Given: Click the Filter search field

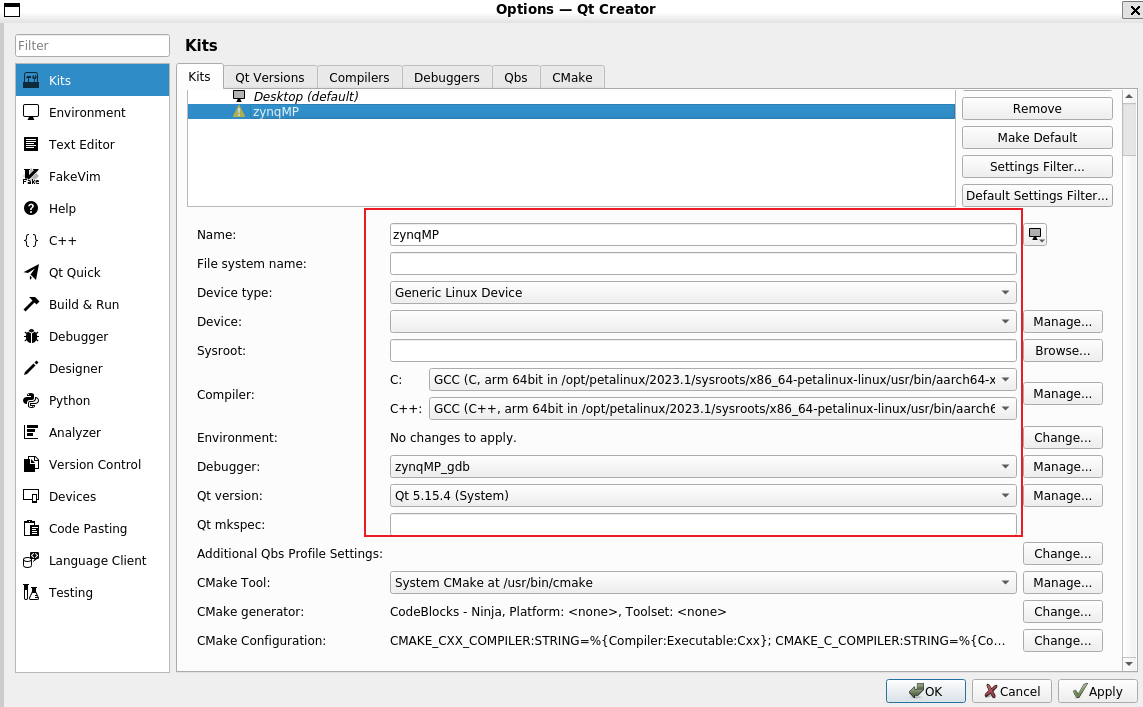Looking at the screenshot, I should [92, 45].
